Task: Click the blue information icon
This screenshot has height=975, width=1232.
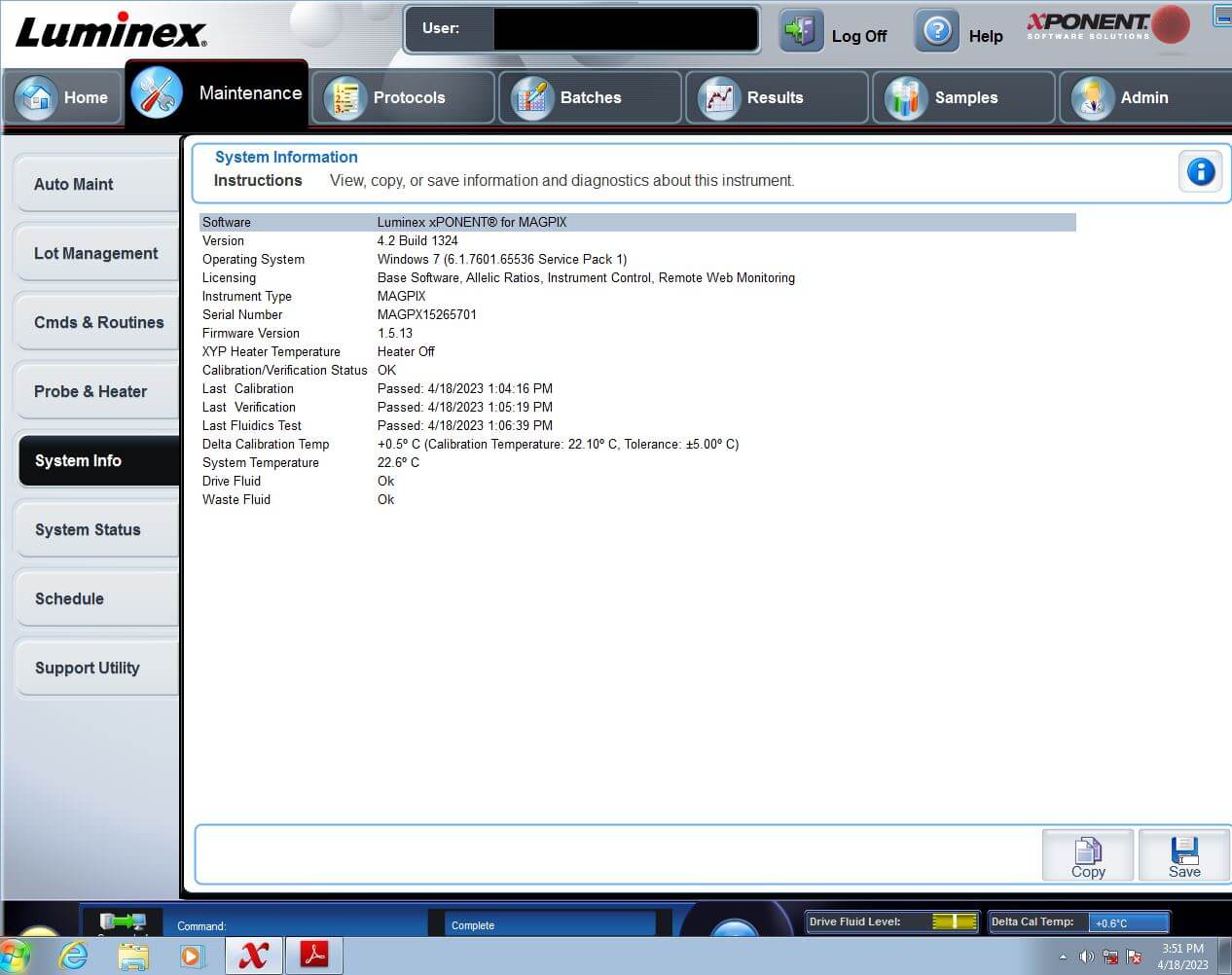Action: [1200, 172]
